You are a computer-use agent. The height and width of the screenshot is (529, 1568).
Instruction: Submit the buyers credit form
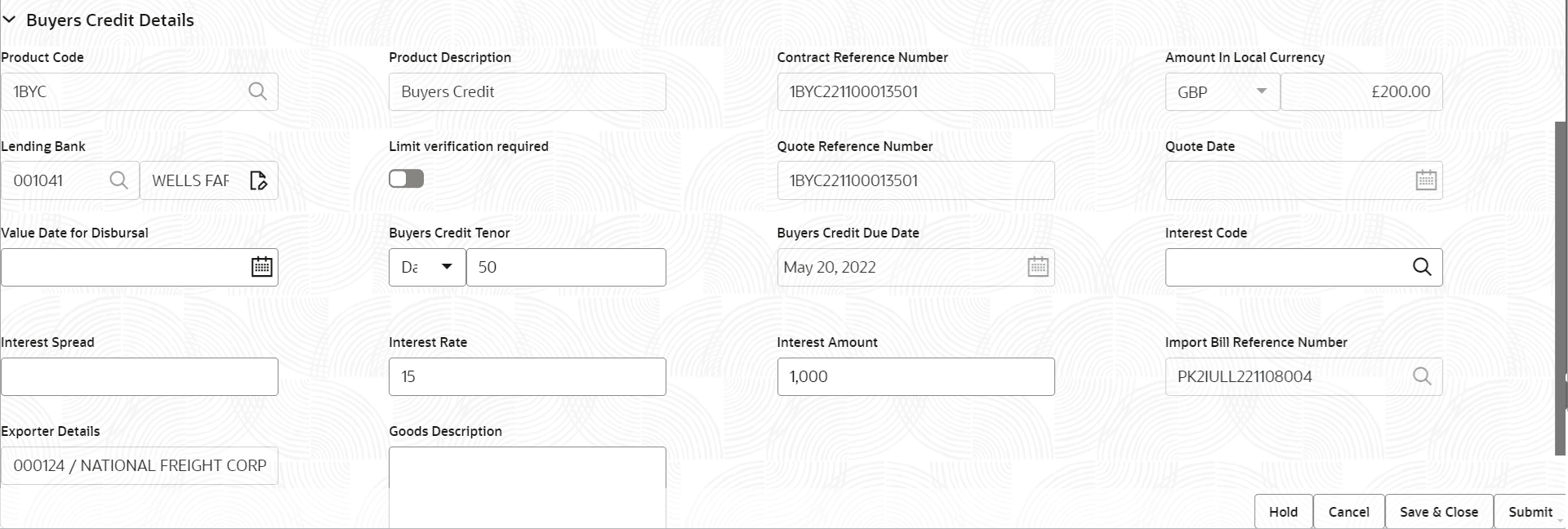click(1530, 512)
